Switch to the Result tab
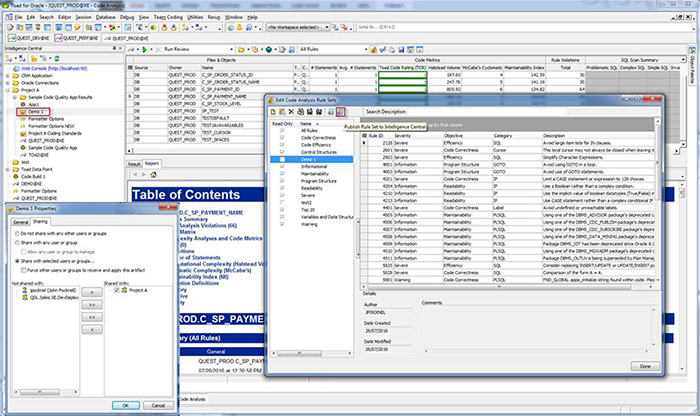This screenshot has height=416, width=700. [x=134, y=164]
